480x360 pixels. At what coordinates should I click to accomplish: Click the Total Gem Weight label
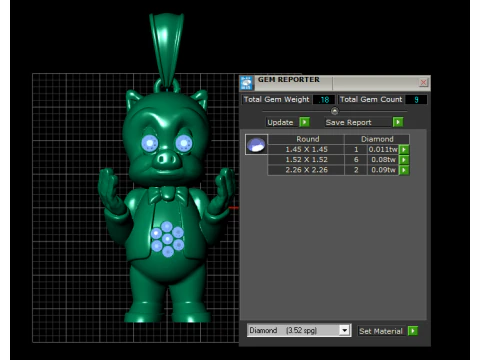276,100
